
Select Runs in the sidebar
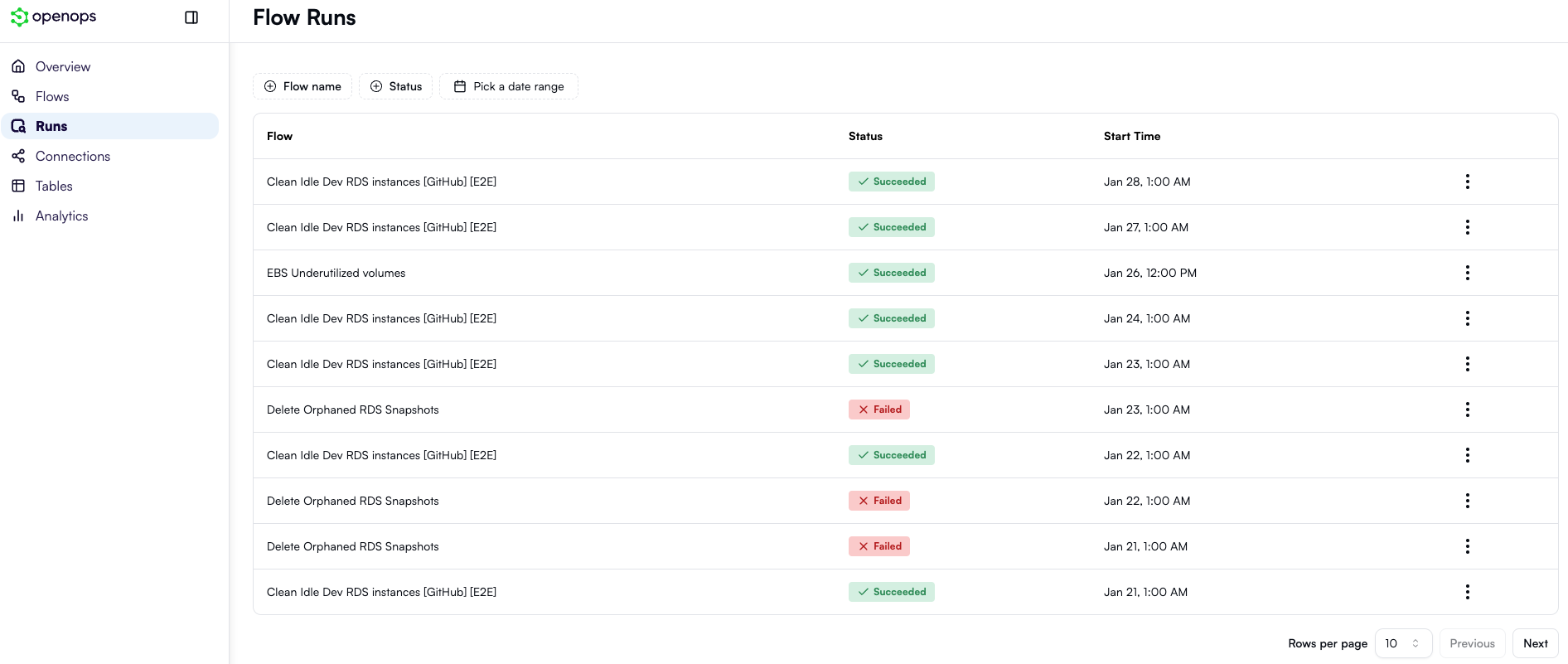click(x=110, y=126)
